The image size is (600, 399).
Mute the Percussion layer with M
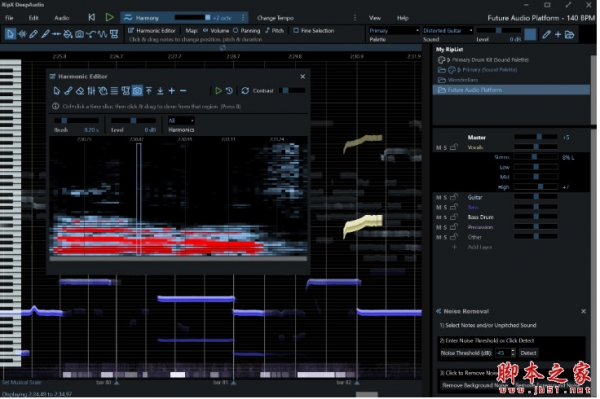point(440,228)
